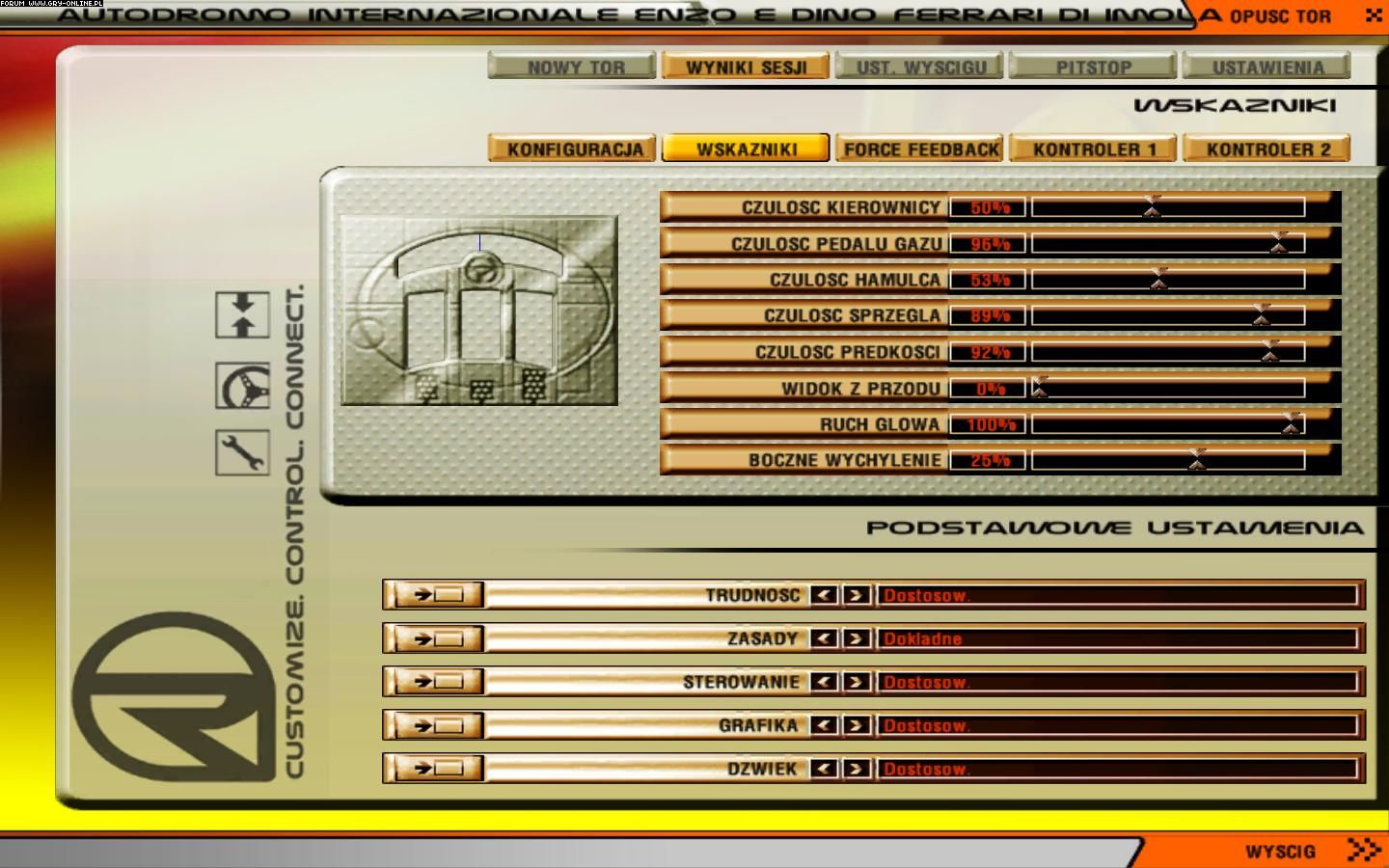The height and width of the screenshot is (868, 1389).
Task: Click the ZASADY value field Dokladne
Action: point(1117,638)
